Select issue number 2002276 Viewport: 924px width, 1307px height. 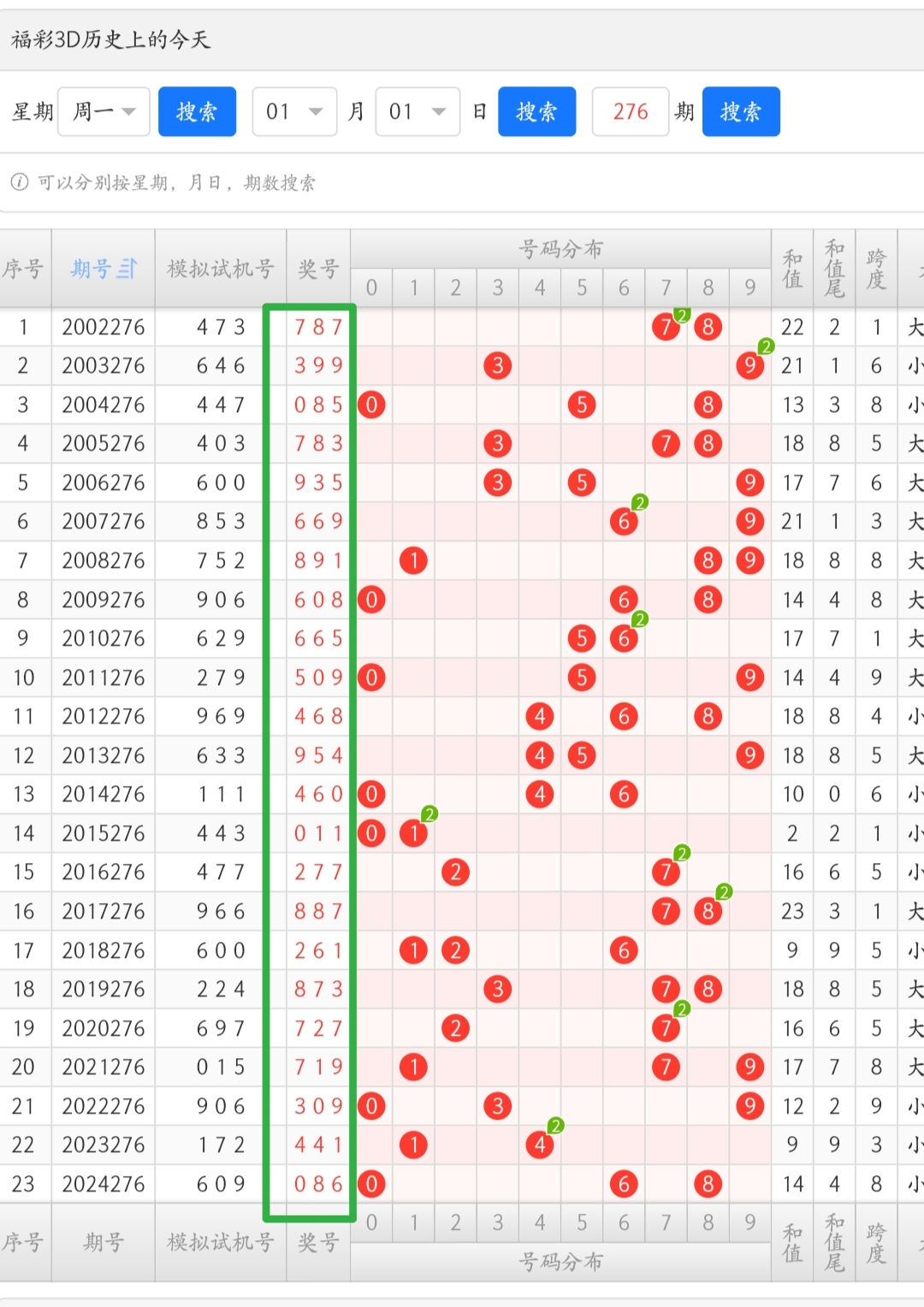pos(104,327)
